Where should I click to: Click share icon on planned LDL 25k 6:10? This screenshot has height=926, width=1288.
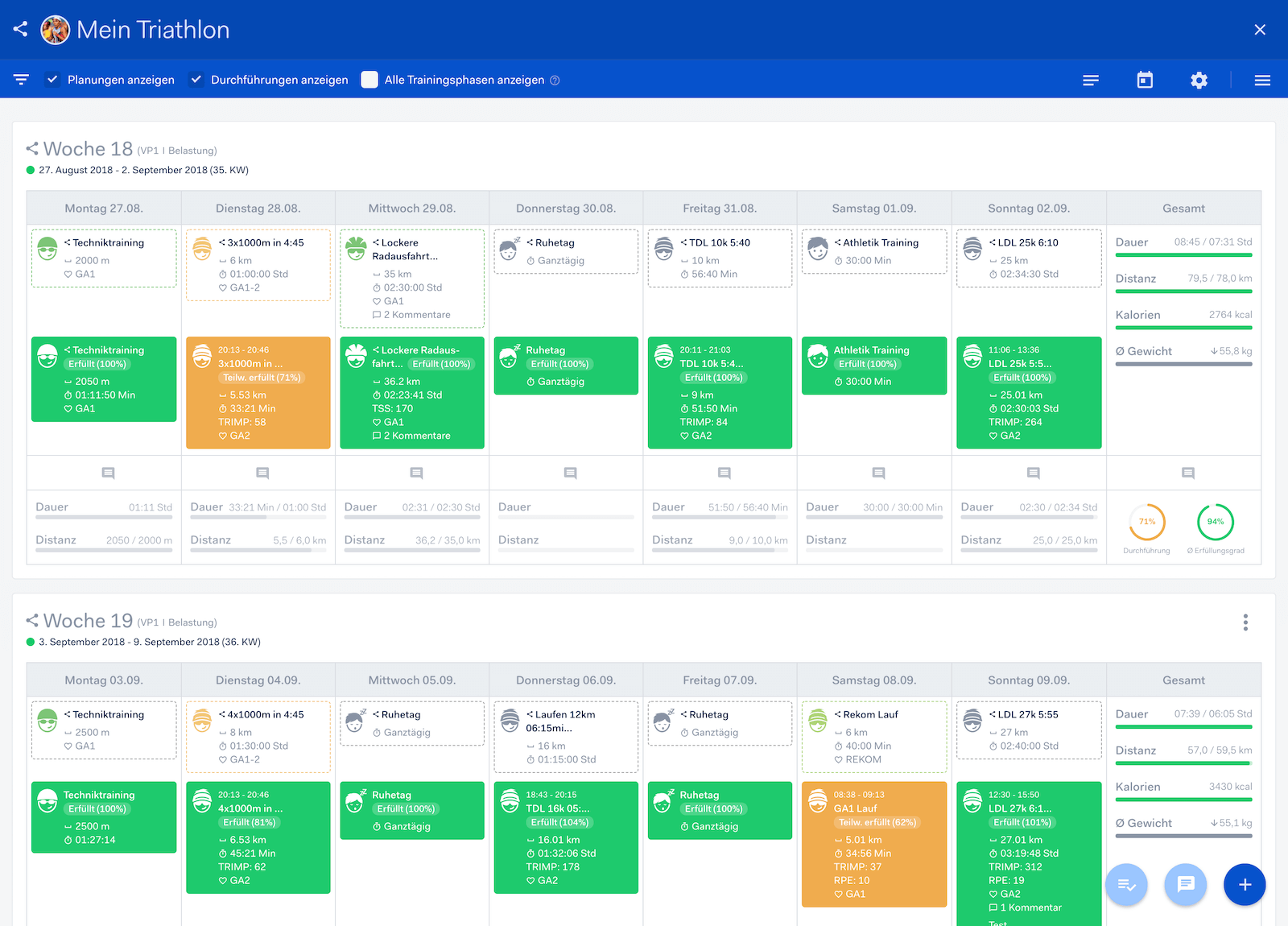993,242
